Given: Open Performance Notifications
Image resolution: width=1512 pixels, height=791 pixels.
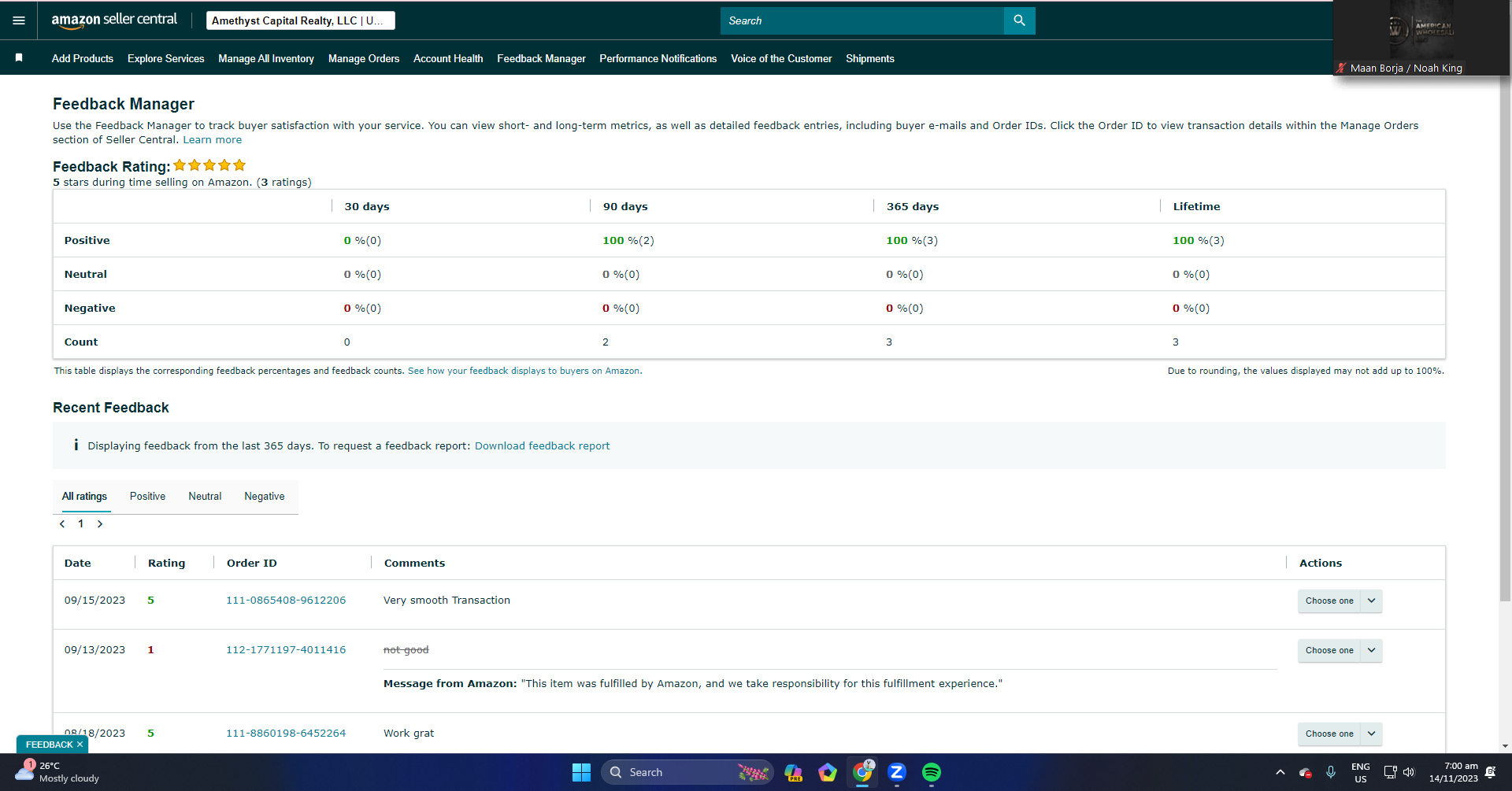Looking at the screenshot, I should (658, 58).
